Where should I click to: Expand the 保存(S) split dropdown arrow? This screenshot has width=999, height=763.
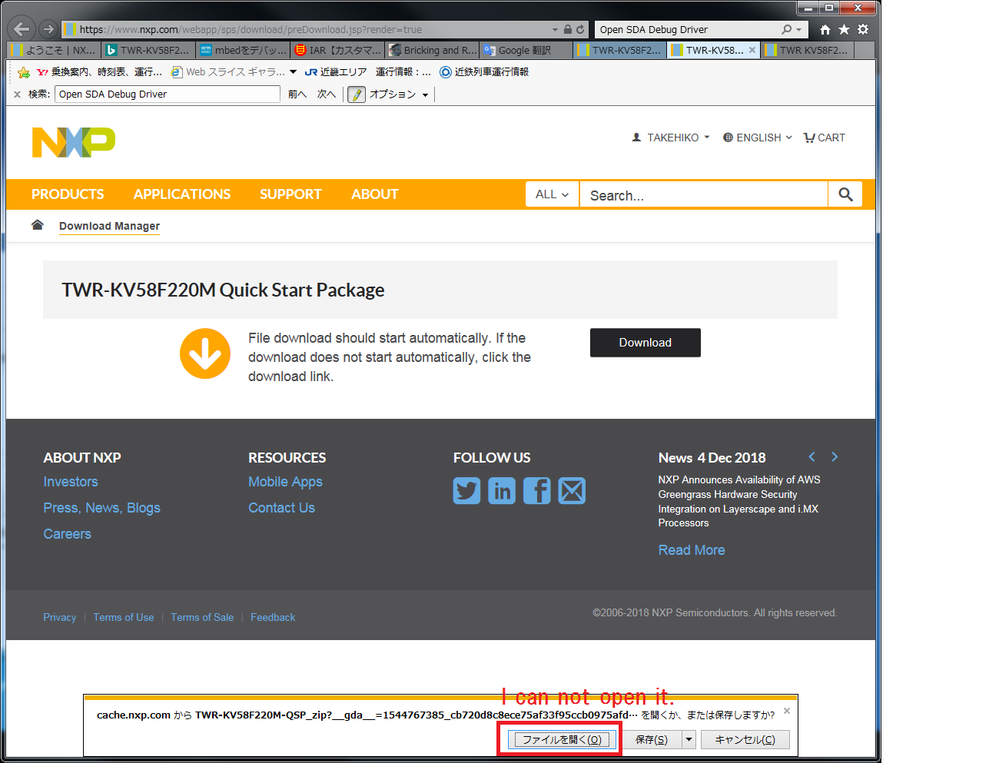pyautogui.click(x=689, y=739)
